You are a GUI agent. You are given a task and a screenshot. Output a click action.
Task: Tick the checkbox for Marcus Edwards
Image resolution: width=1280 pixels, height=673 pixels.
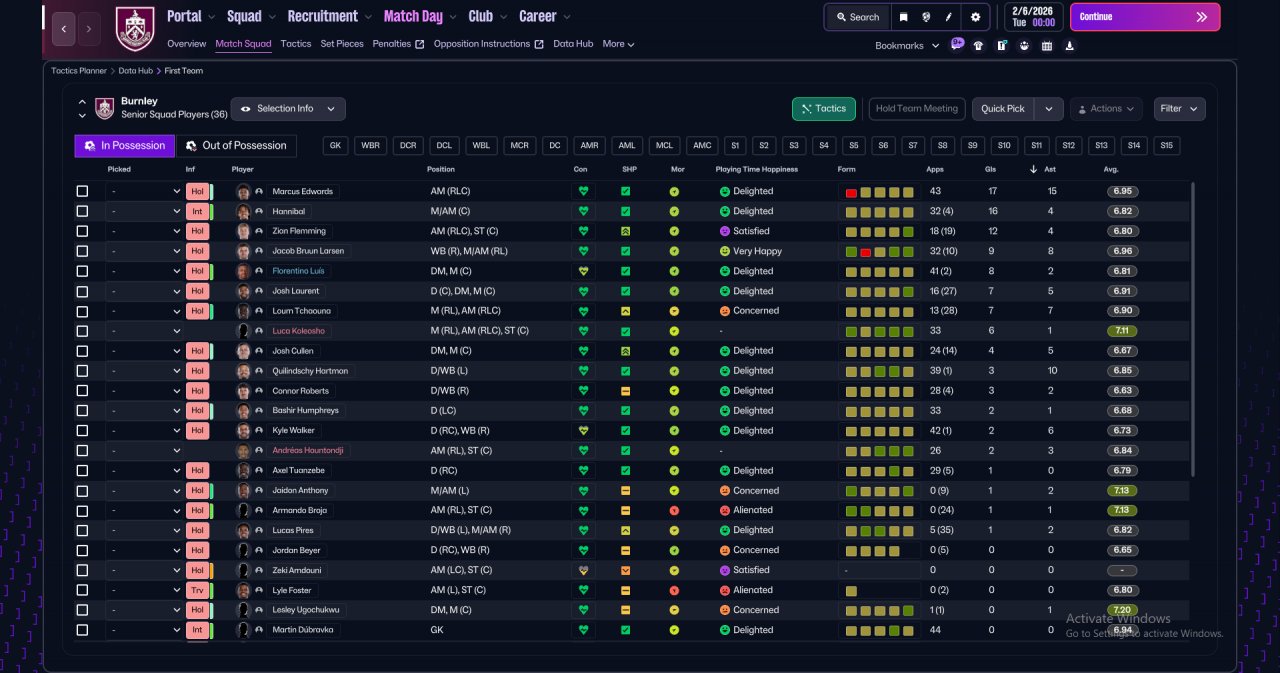82,191
